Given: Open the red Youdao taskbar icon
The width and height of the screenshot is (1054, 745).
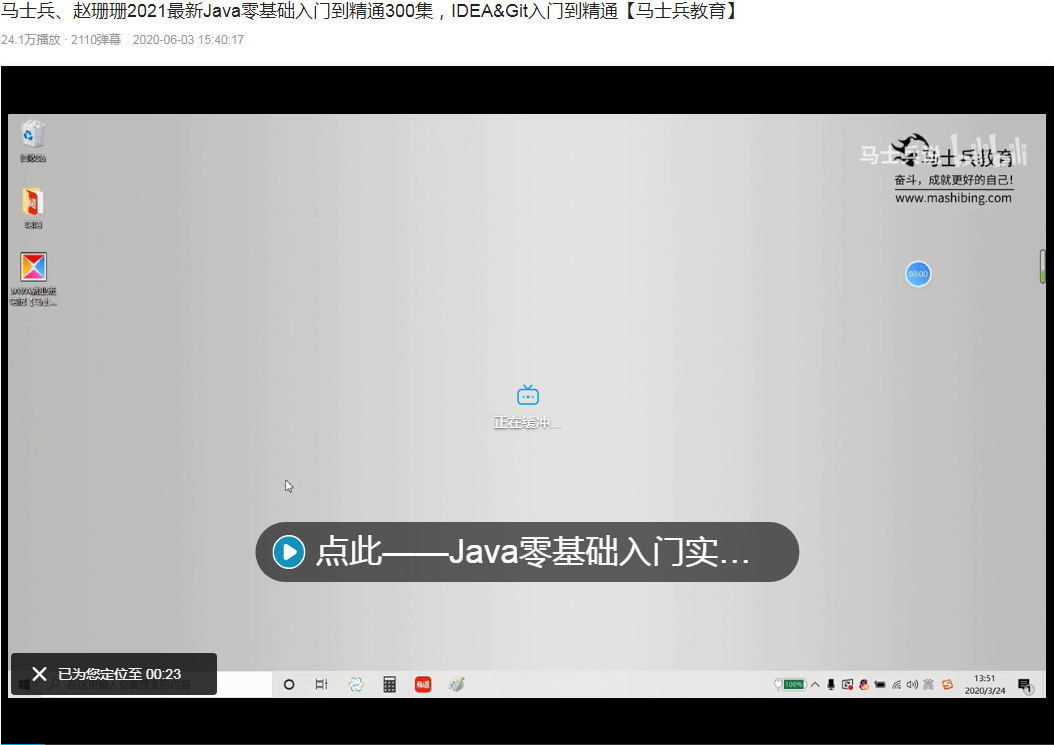Looking at the screenshot, I should [423, 684].
